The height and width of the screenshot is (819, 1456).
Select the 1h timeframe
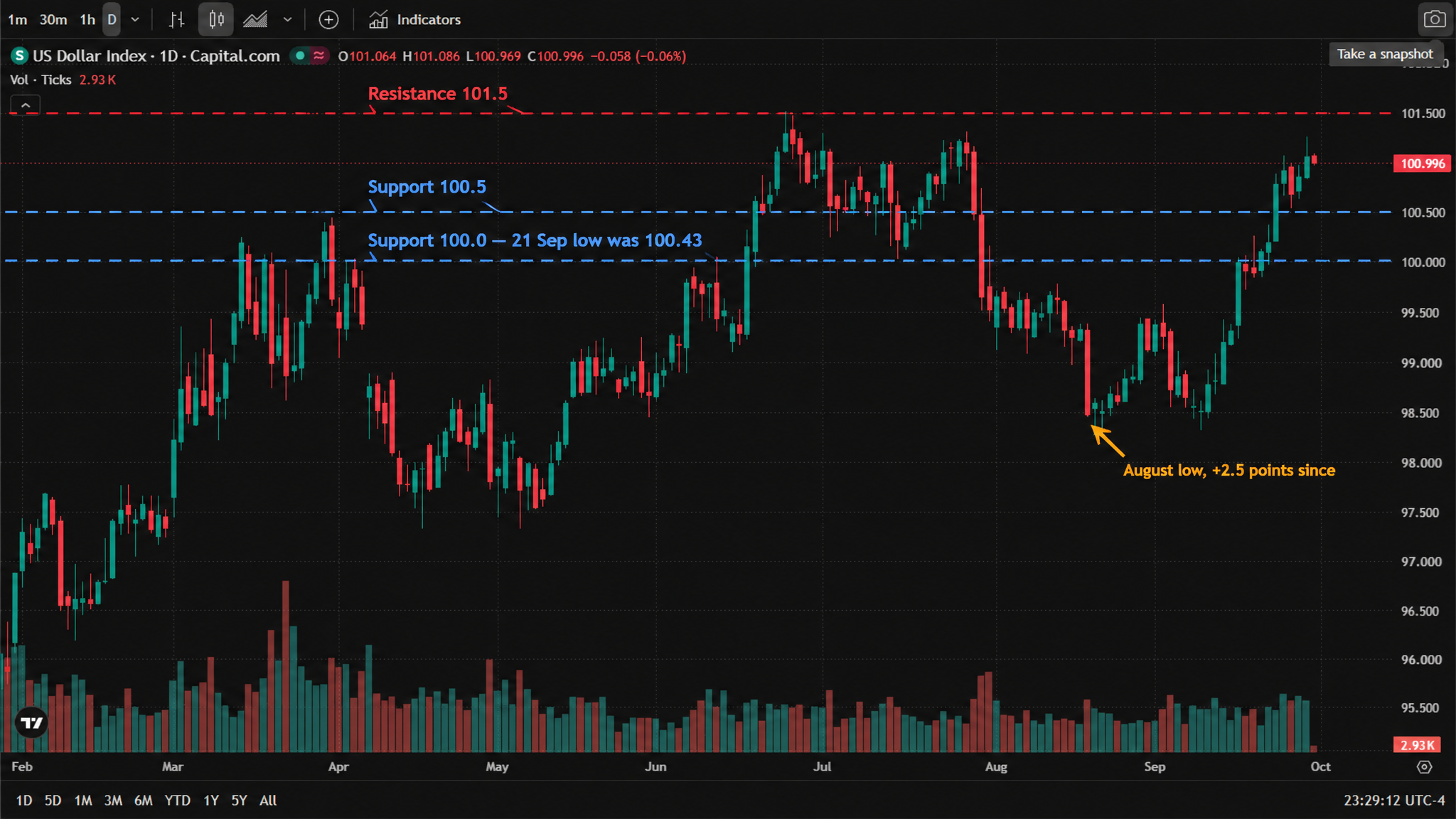tap(87, 20)
